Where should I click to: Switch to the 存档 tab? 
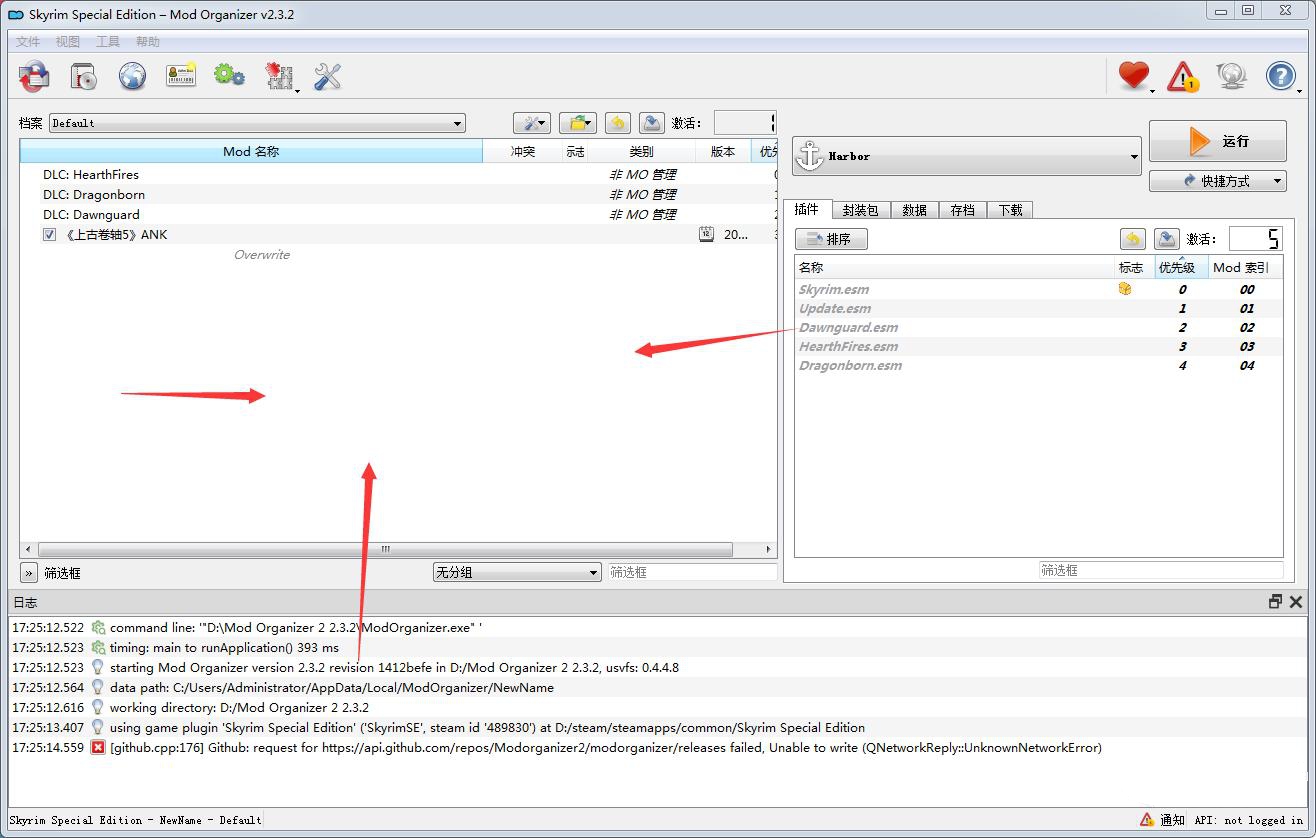coord(962,210)
